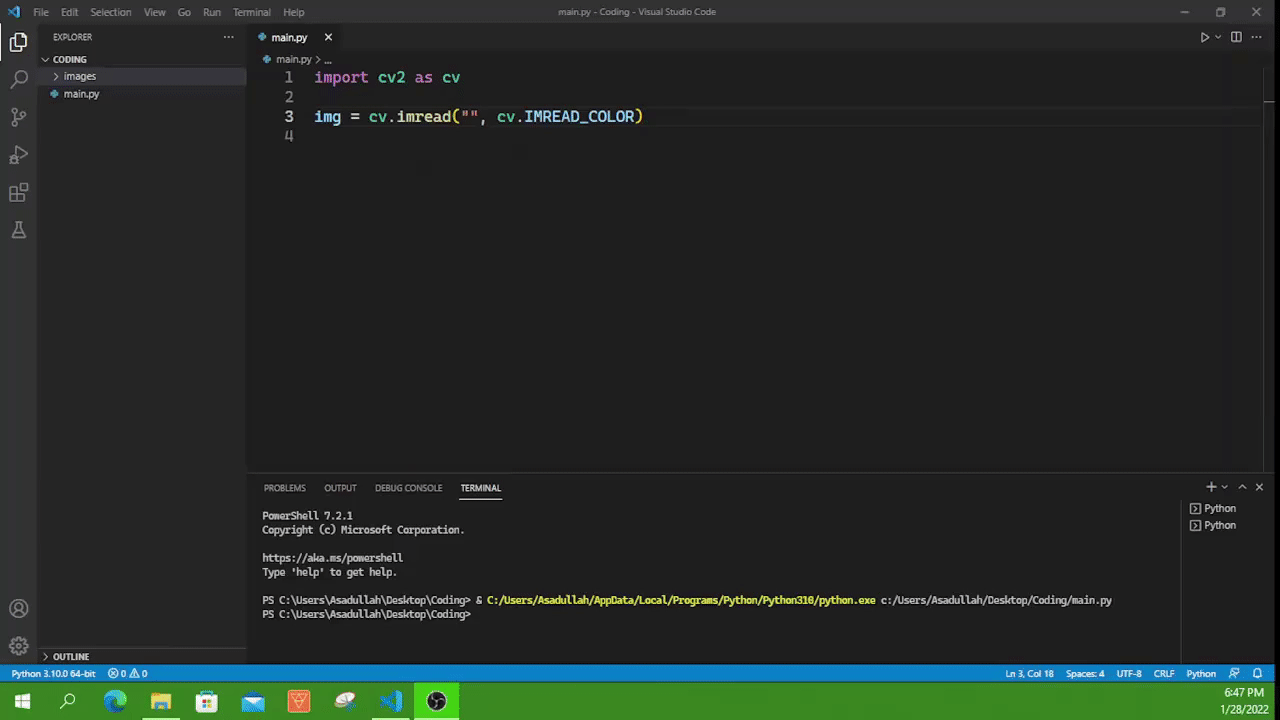The height and width of the screenshot is (720, 1280).
Task: Toggle the maximize panel chevron
Action: [x=1242, y=487]
